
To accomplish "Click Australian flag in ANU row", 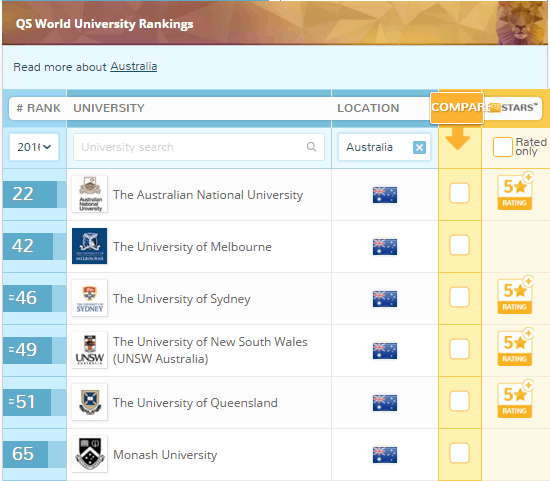I will 385,195.
